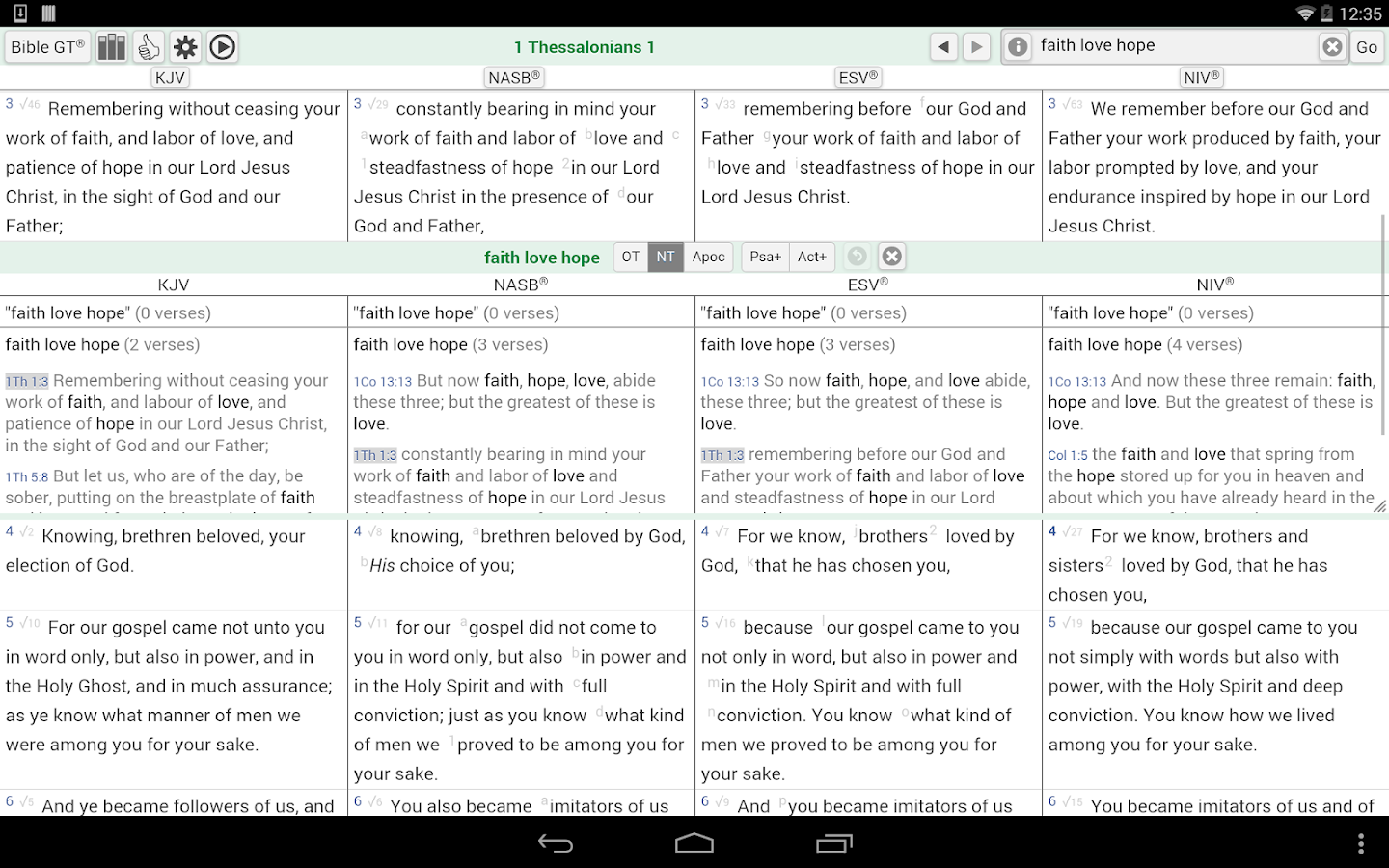Viewport: 1389px width, 868px height.
Task: Open the NIV version selector header
Action: (x=1200, y=77)
